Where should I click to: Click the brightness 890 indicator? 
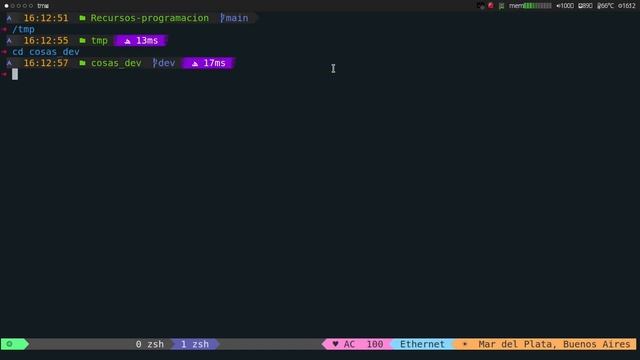[x=585, y=6]
